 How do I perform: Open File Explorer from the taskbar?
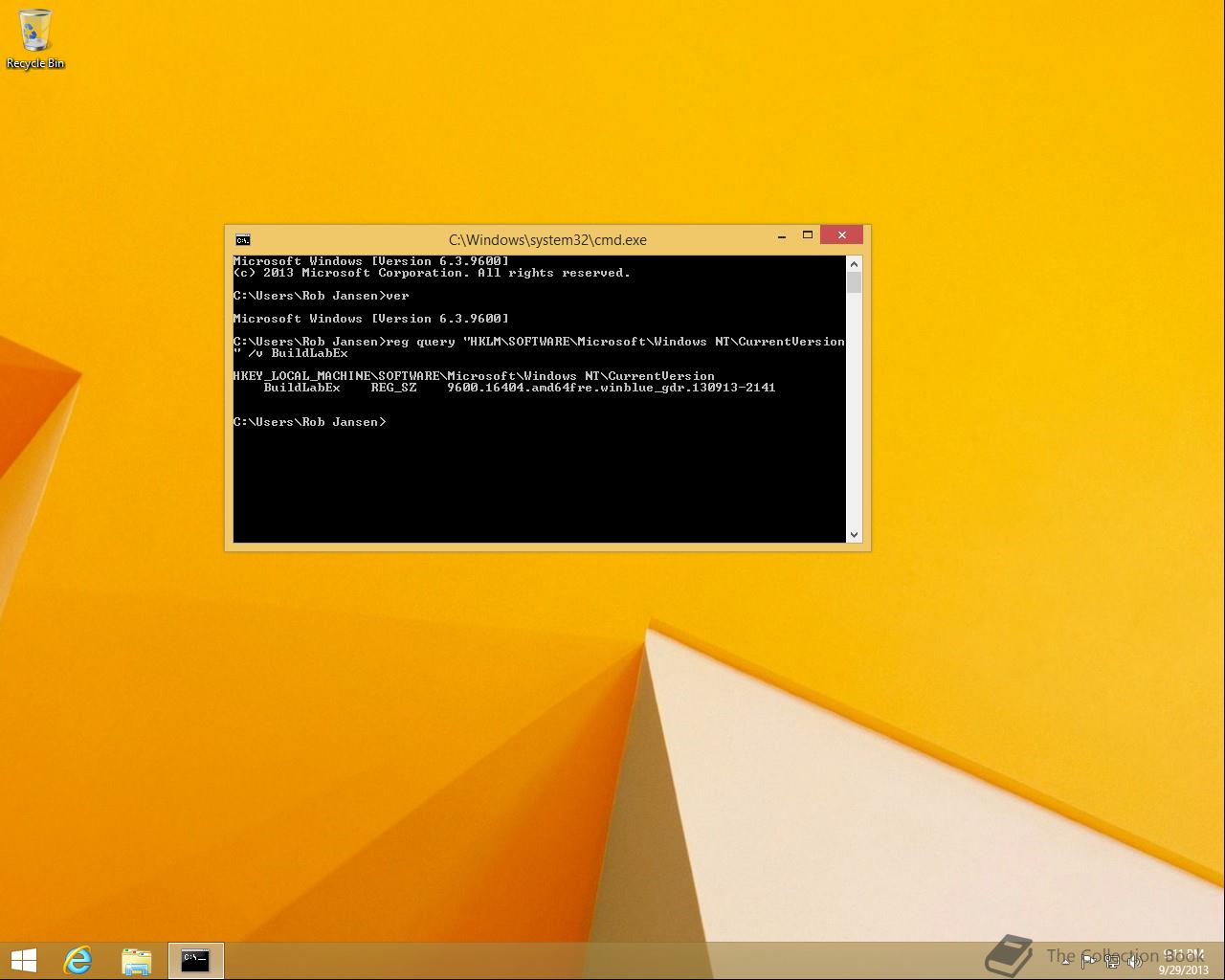137,960
